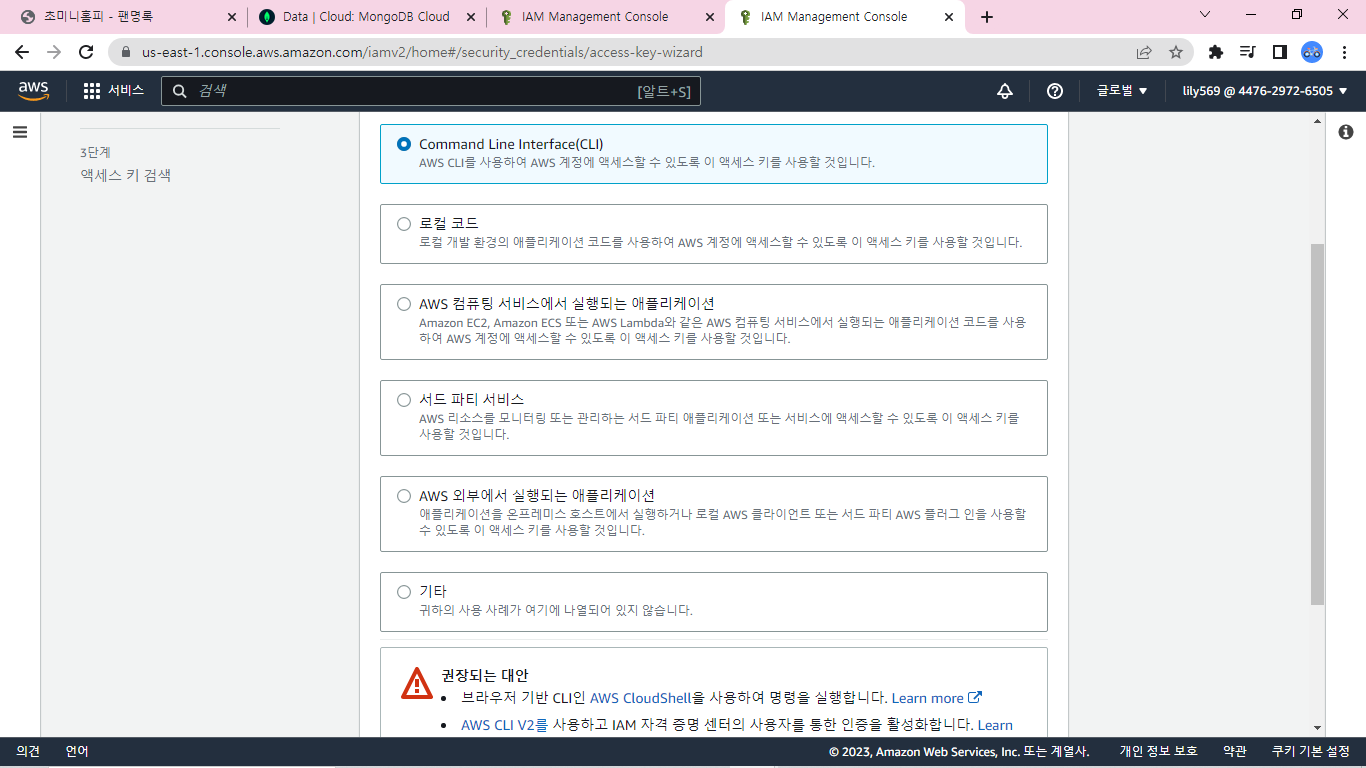This screenshot has width=1366, height=768.
Task: Bookmark this page with star icon
Action: click(1176, 52)
